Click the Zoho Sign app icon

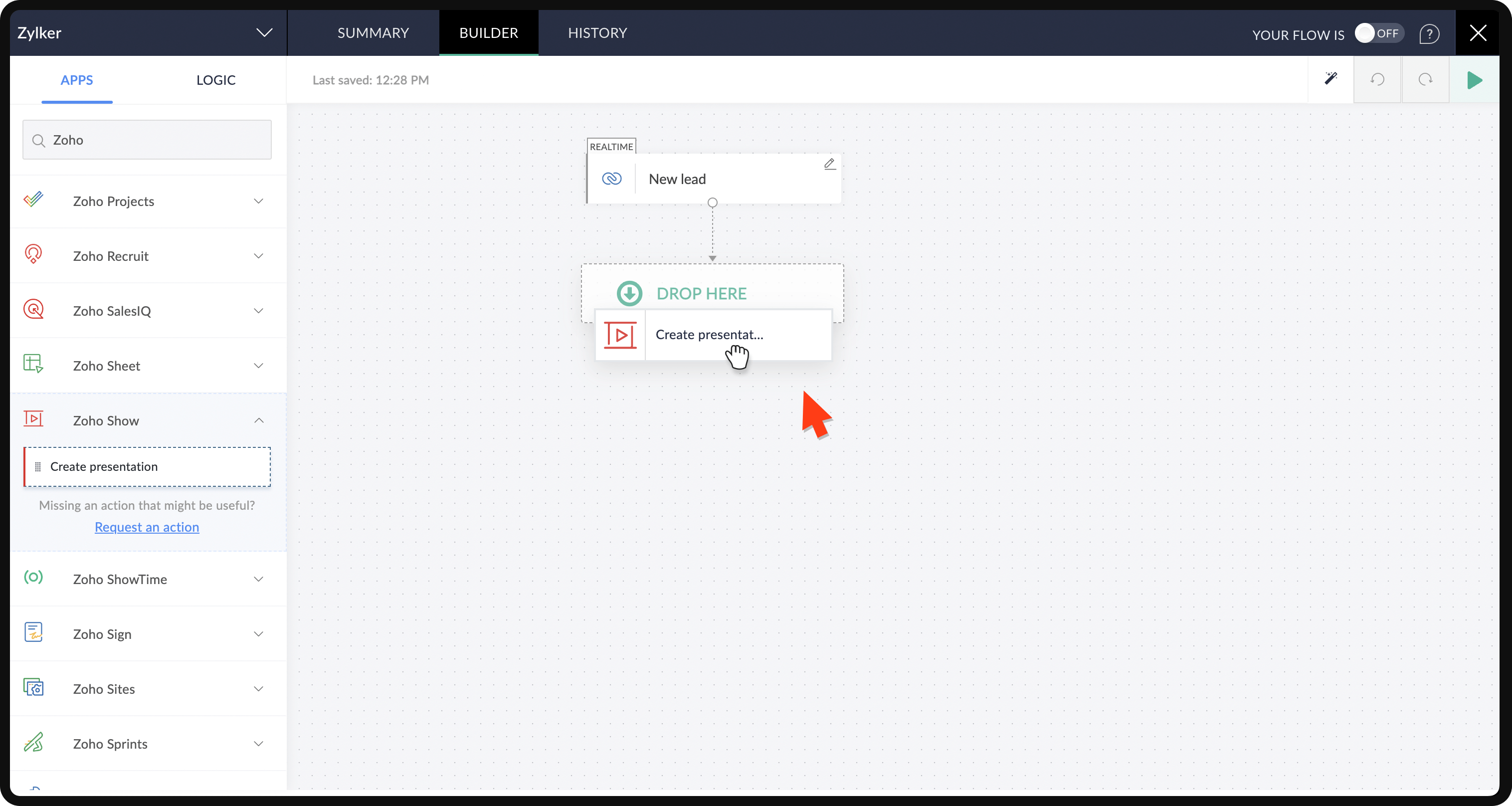pos(33,633)
